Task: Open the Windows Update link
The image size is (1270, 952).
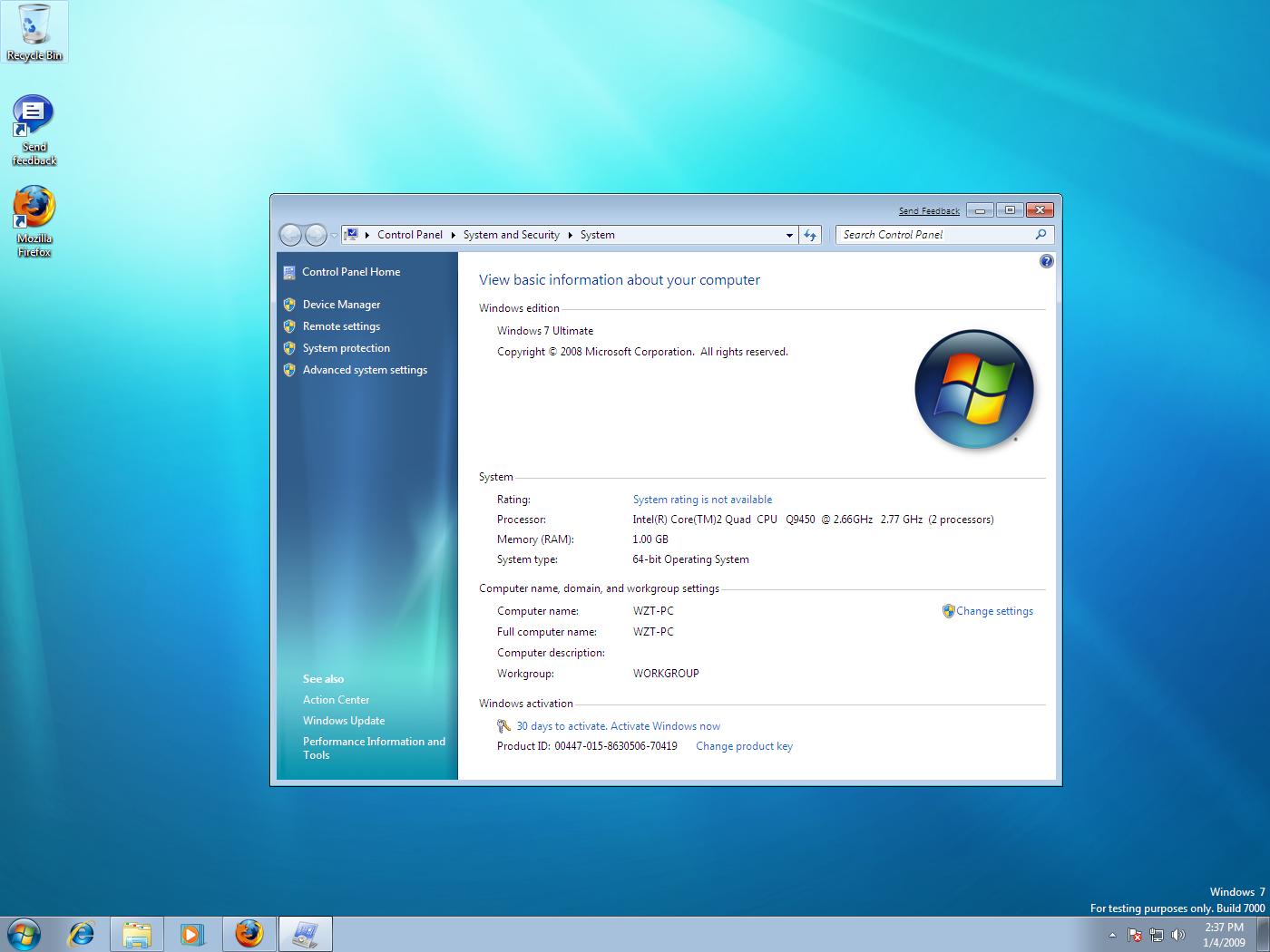Action: [x=344, y=721]
